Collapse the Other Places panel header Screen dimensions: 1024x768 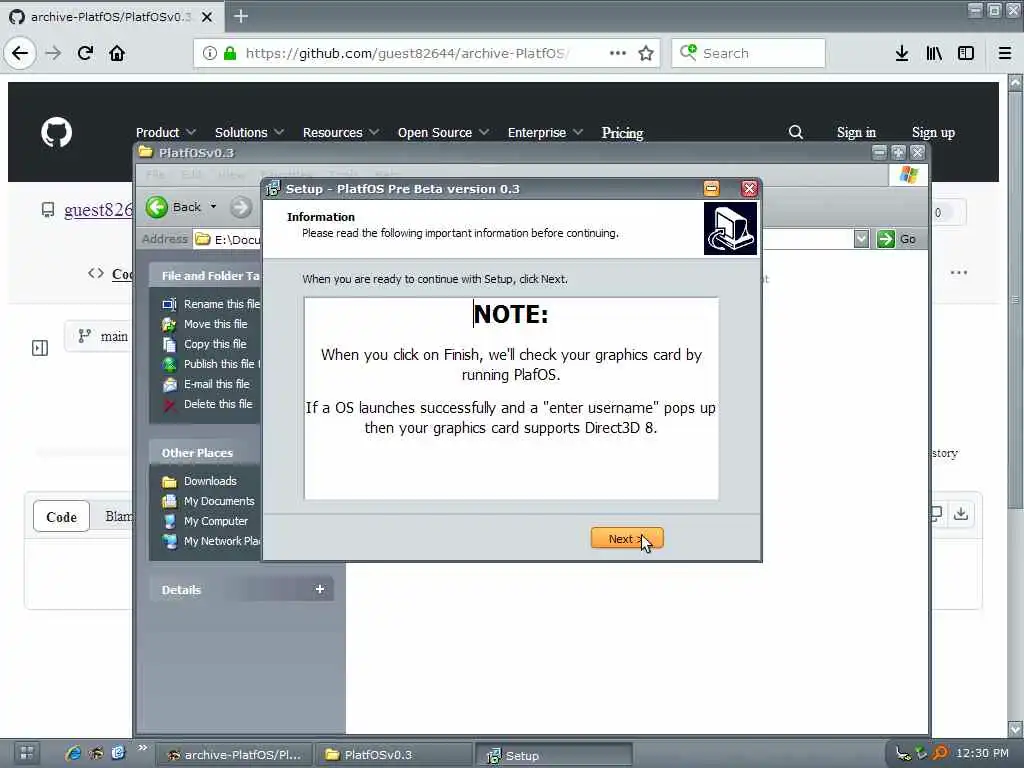204,453
